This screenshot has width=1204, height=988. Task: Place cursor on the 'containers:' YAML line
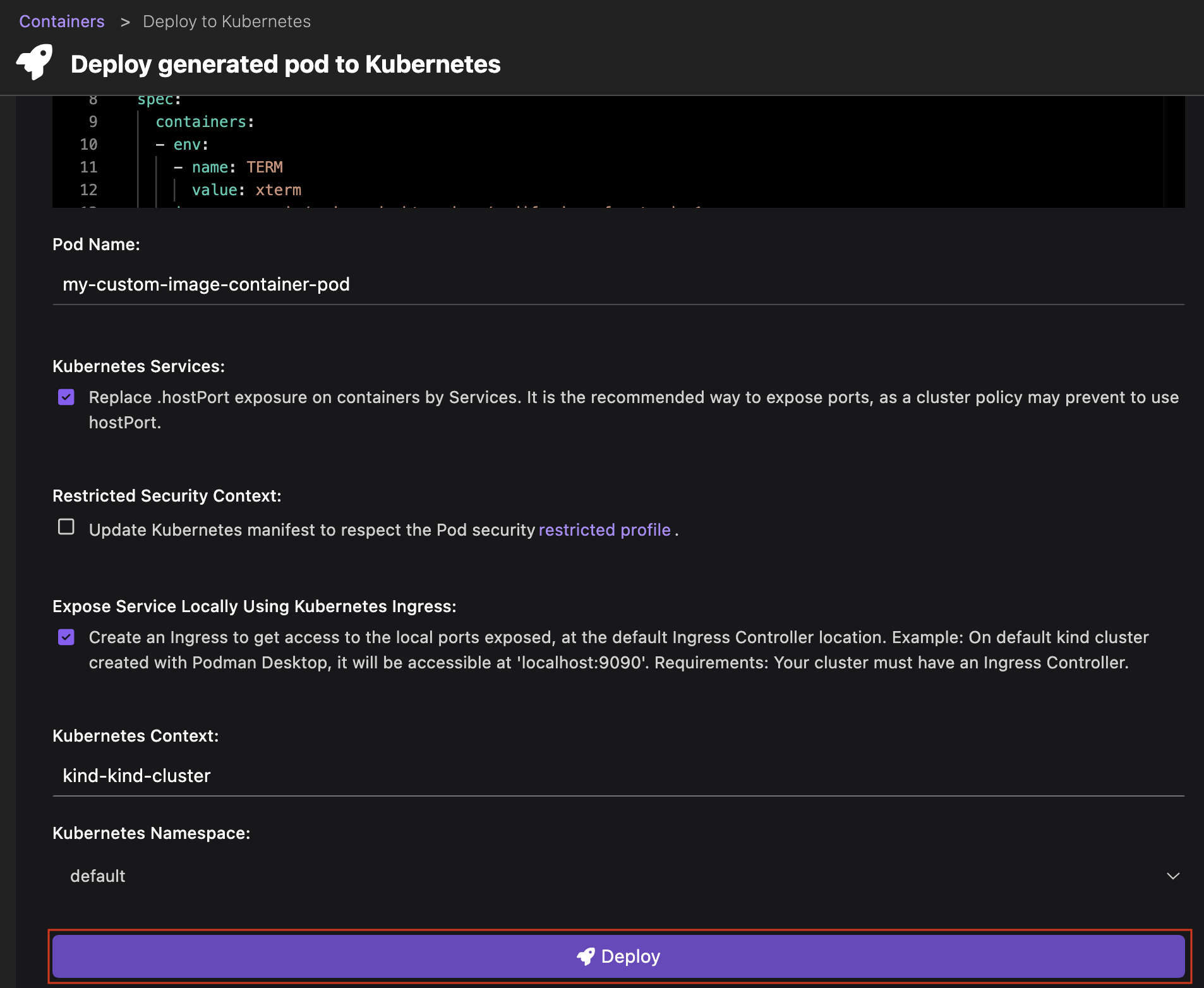coord(205,122)
